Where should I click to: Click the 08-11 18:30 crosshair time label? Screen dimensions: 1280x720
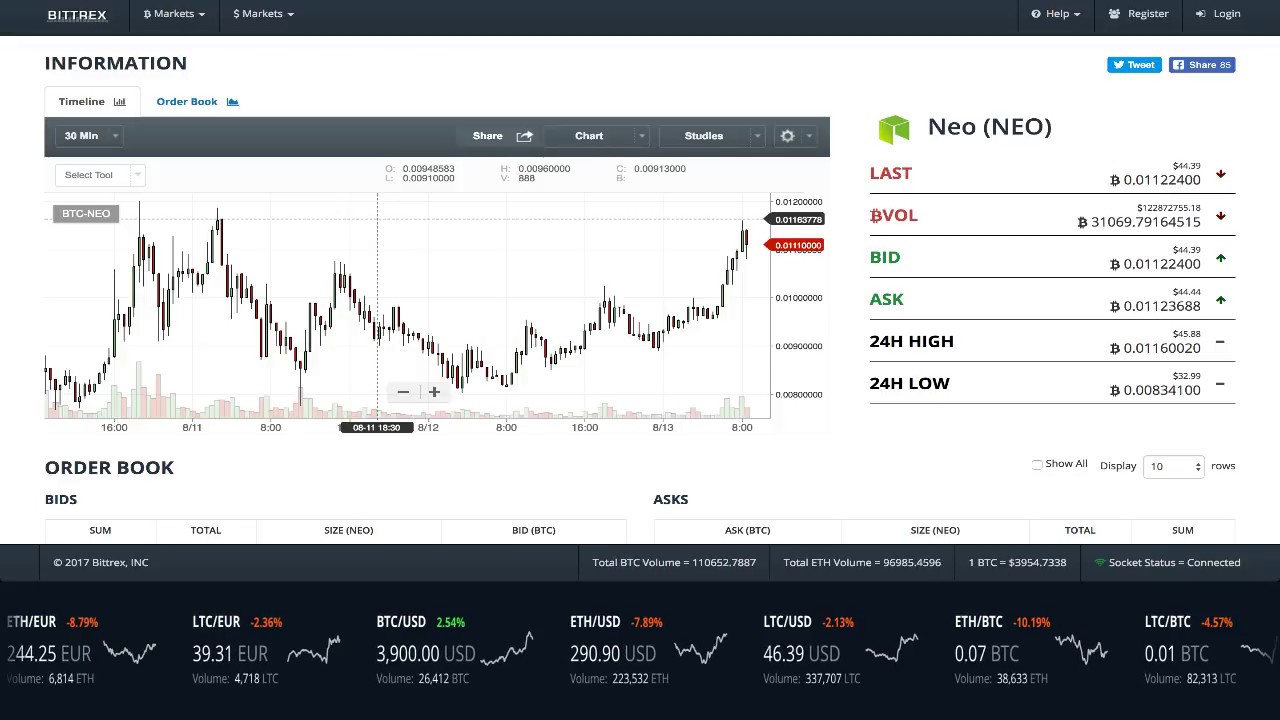(x=376, y=428)
